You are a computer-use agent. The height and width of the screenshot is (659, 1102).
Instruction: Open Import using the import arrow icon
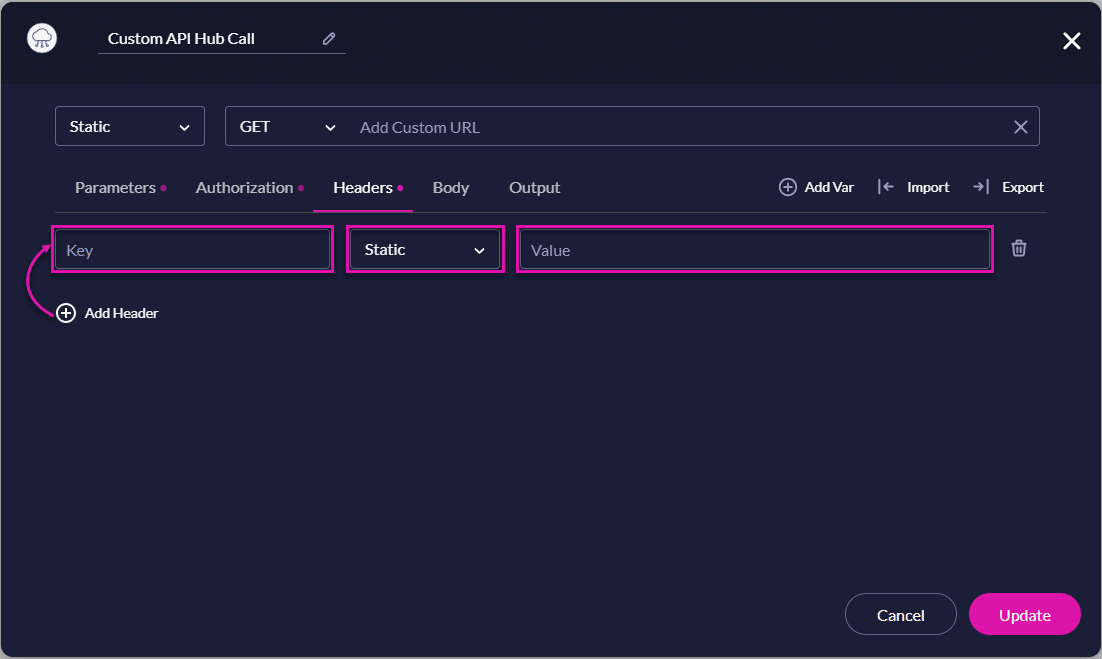pos(887,186)
